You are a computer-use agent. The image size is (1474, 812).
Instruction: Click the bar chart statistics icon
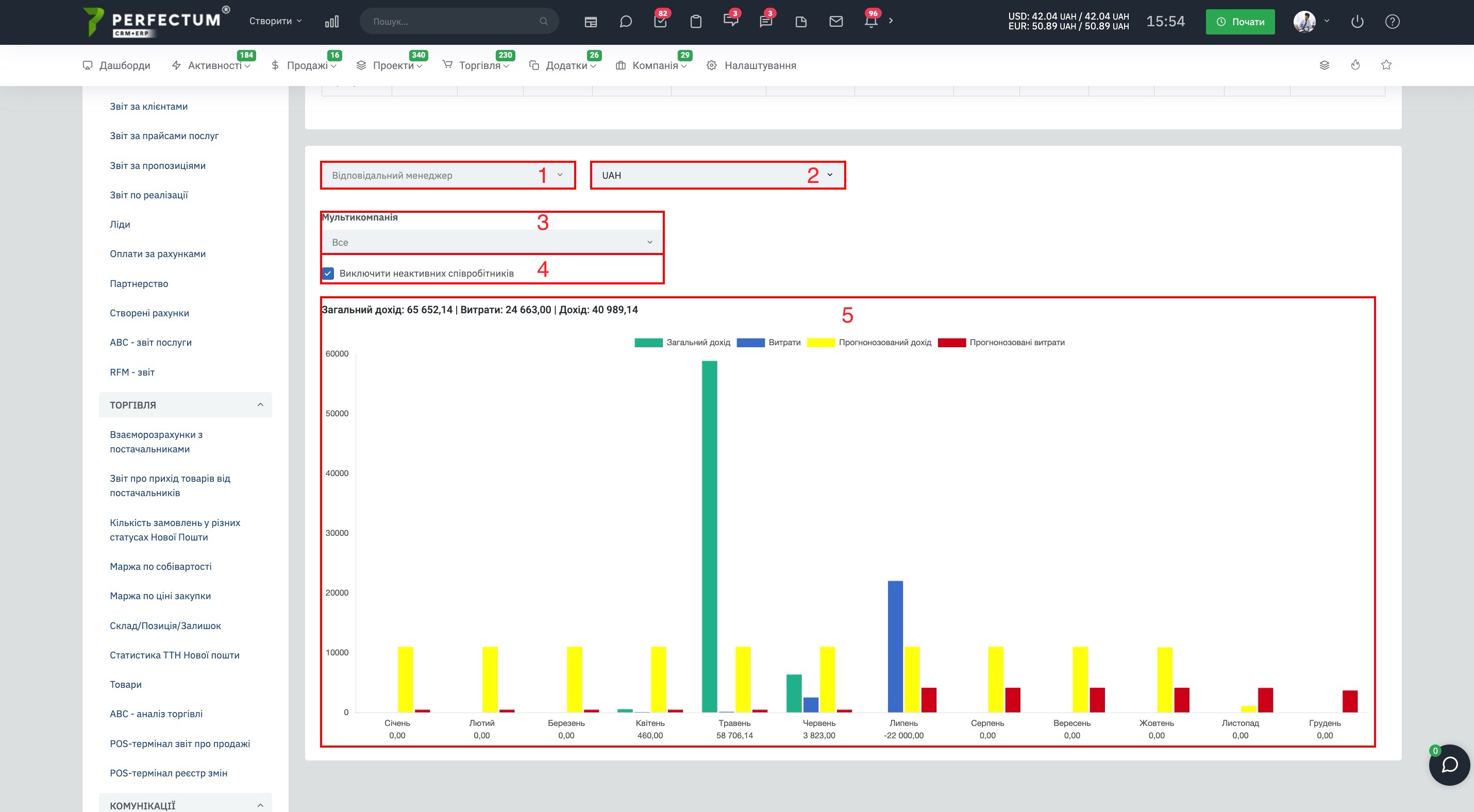click(332, 22)
